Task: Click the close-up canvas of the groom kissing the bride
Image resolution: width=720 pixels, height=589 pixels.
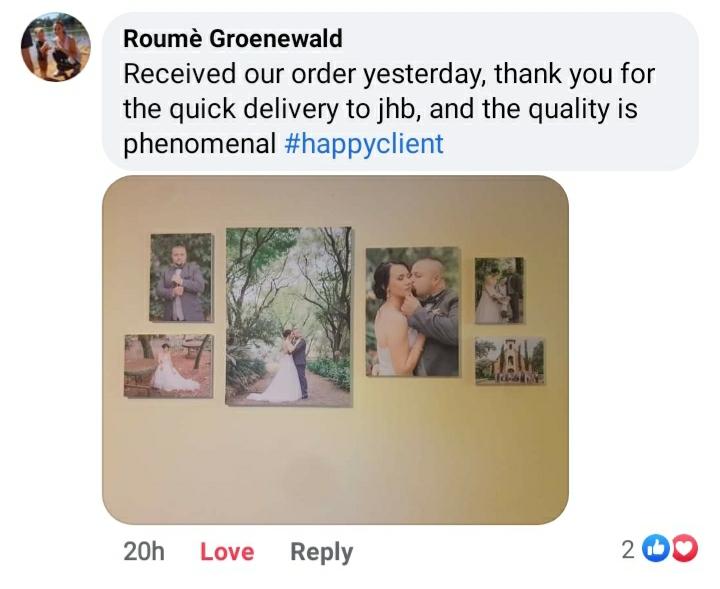Action: [413, 312]
